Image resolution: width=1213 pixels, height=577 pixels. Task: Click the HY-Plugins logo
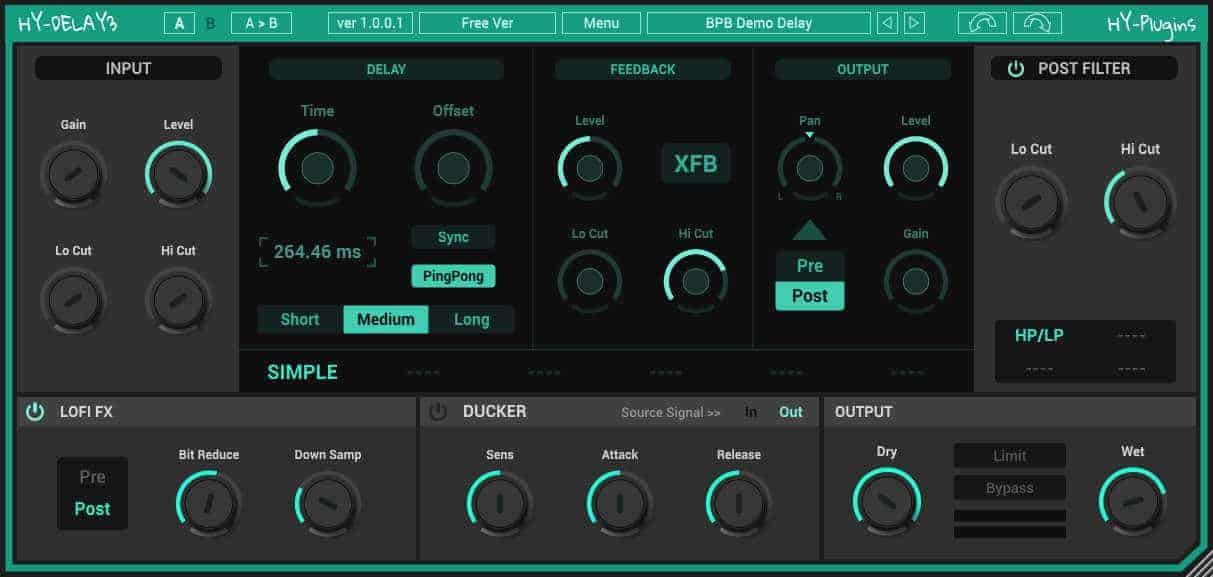(x=1151, y=23)
